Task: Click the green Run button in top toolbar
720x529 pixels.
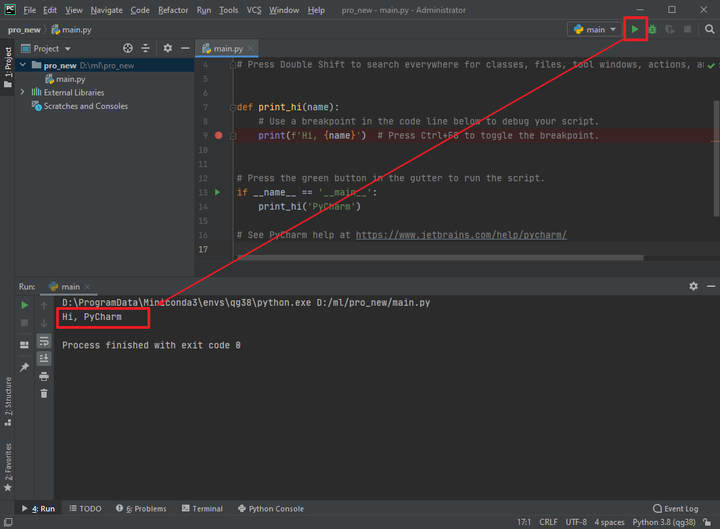Action: (x=634, y=30)
